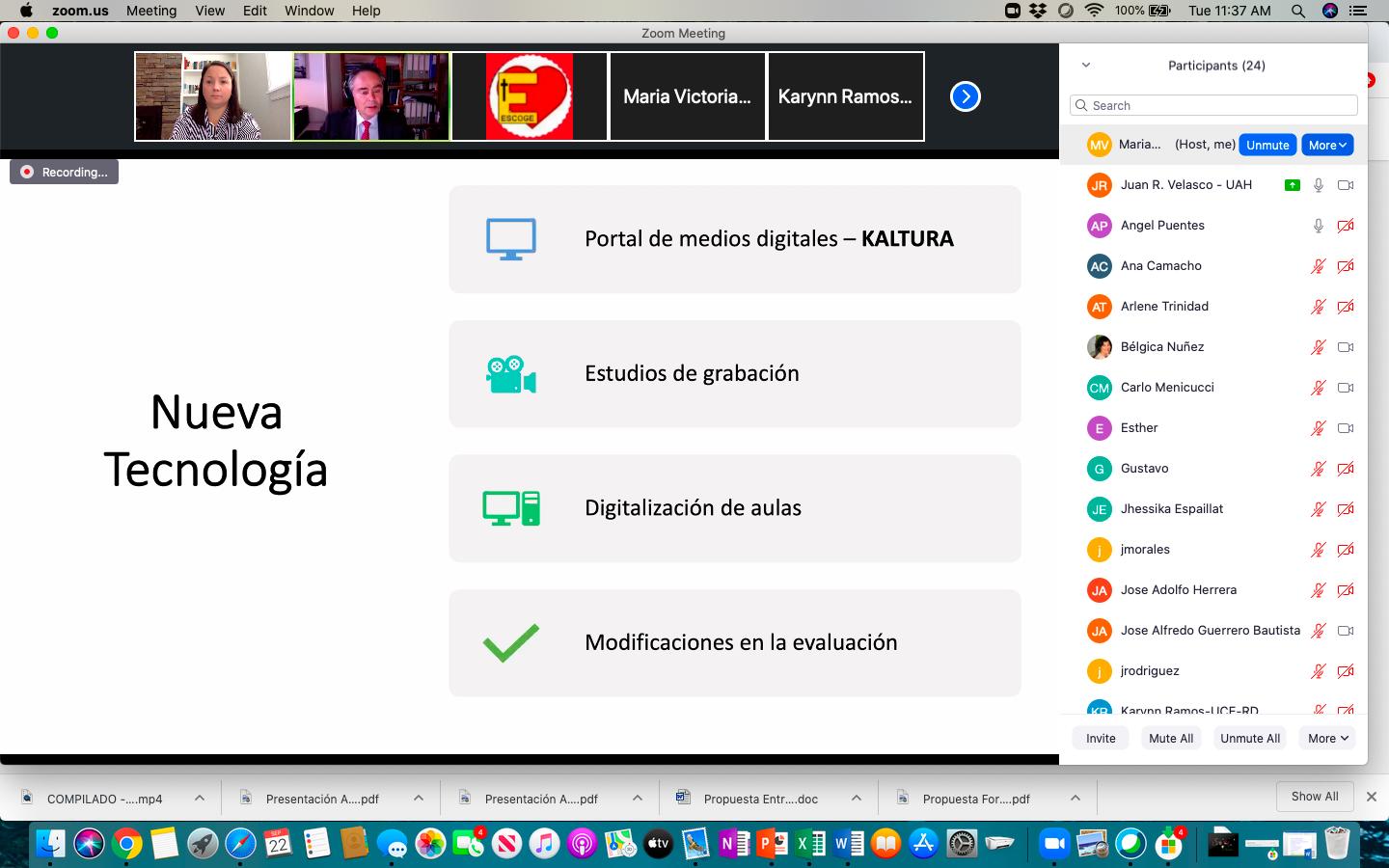Viewport: 1389px width, 868px height.
Task: Open the More dropdown at panel bottom
Action: 1327,738
